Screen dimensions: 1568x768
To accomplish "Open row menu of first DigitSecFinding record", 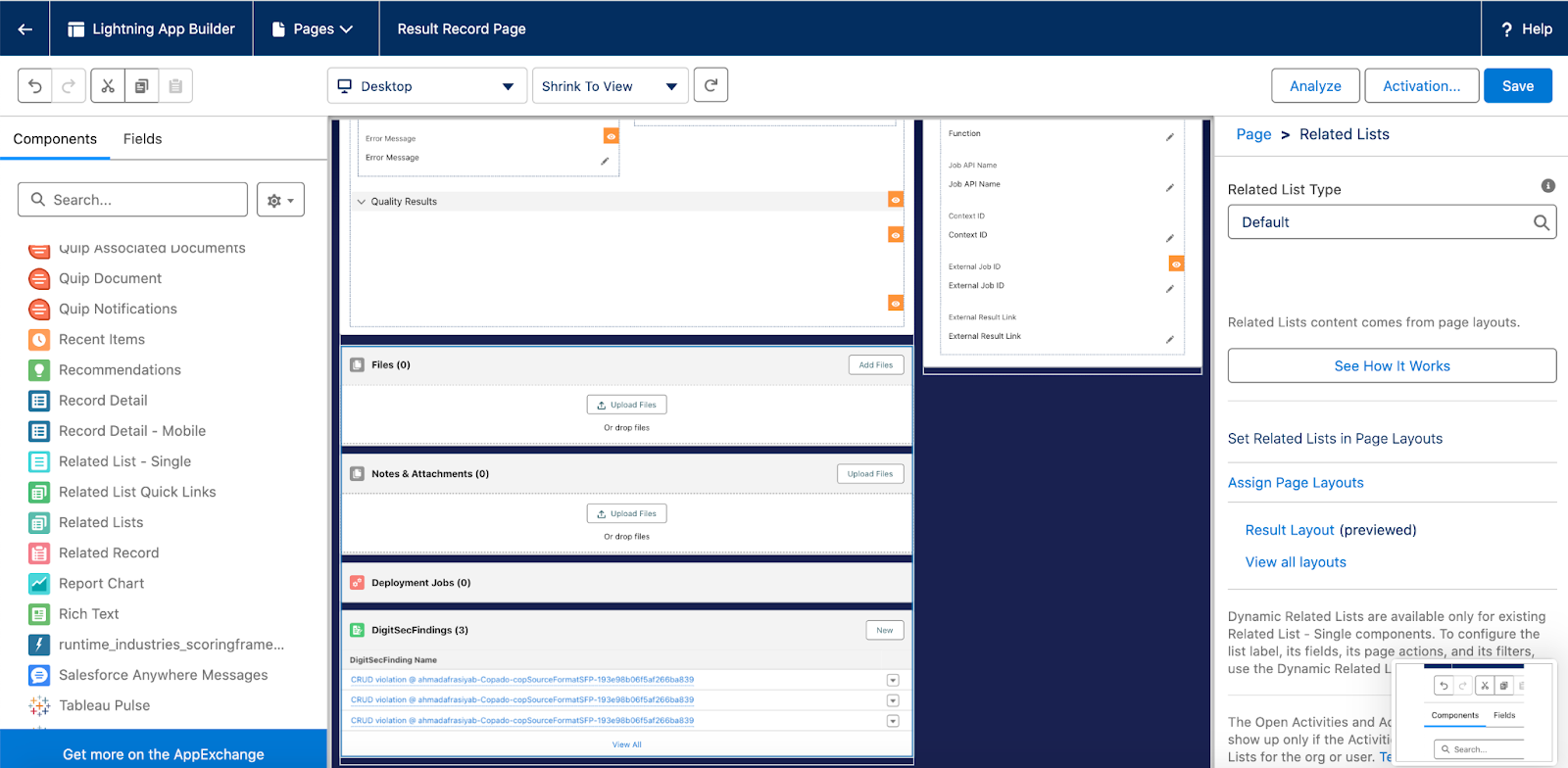I will click(893, 680).
